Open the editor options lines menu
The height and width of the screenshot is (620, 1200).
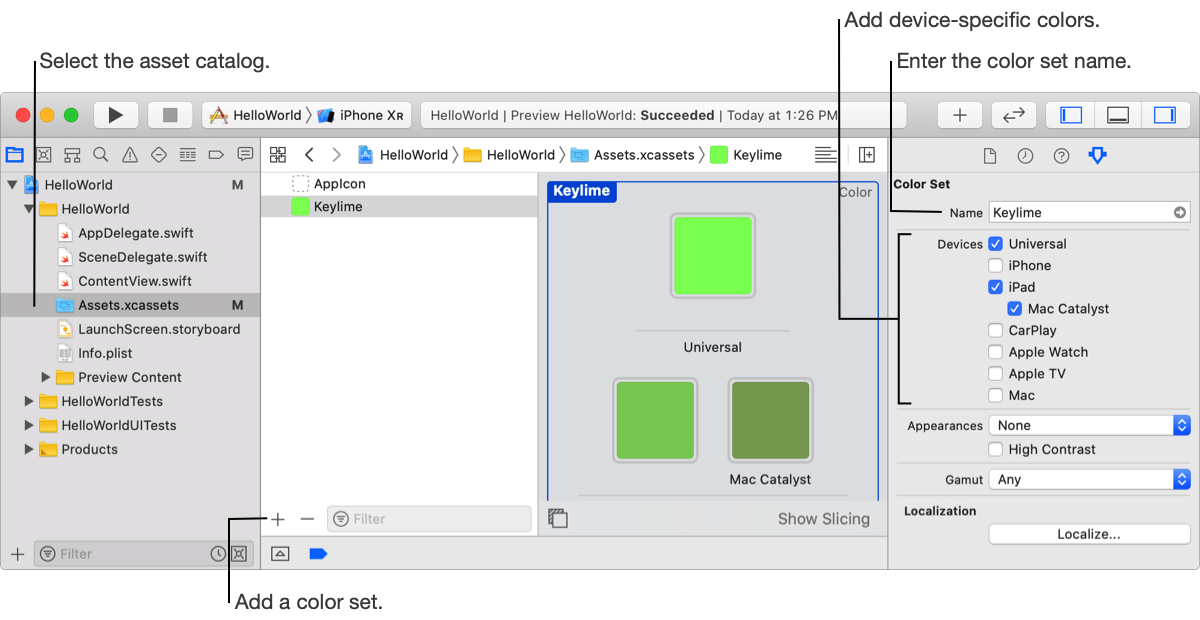click(x=825, y=155)
